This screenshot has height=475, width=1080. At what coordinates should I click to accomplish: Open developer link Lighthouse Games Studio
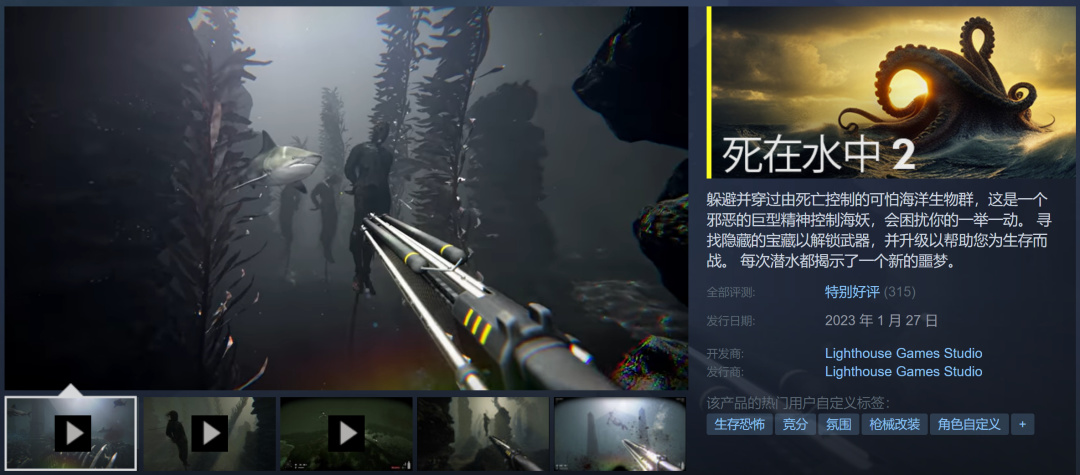coord(904,354)
